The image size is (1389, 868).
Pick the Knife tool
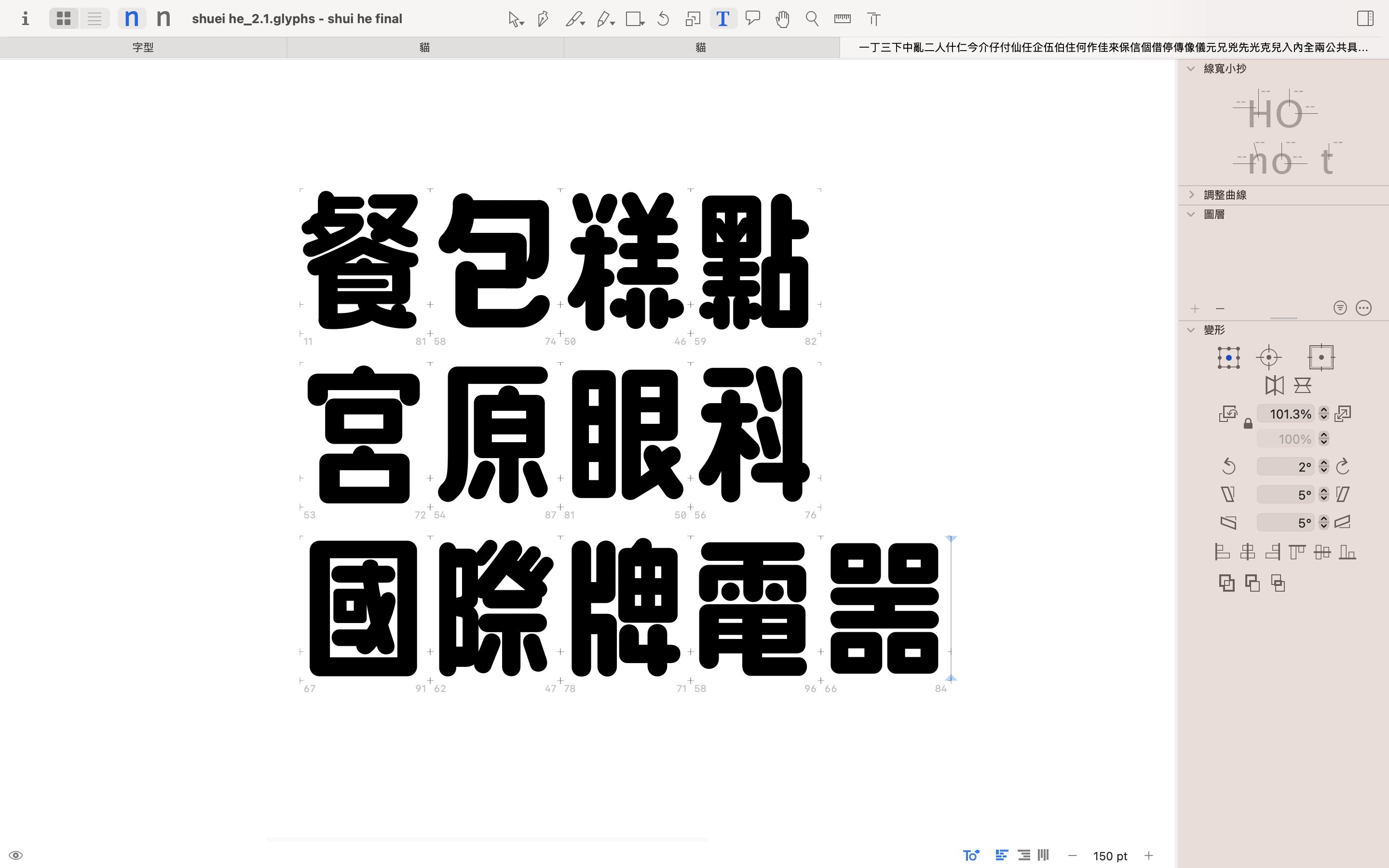coord(574,19)
